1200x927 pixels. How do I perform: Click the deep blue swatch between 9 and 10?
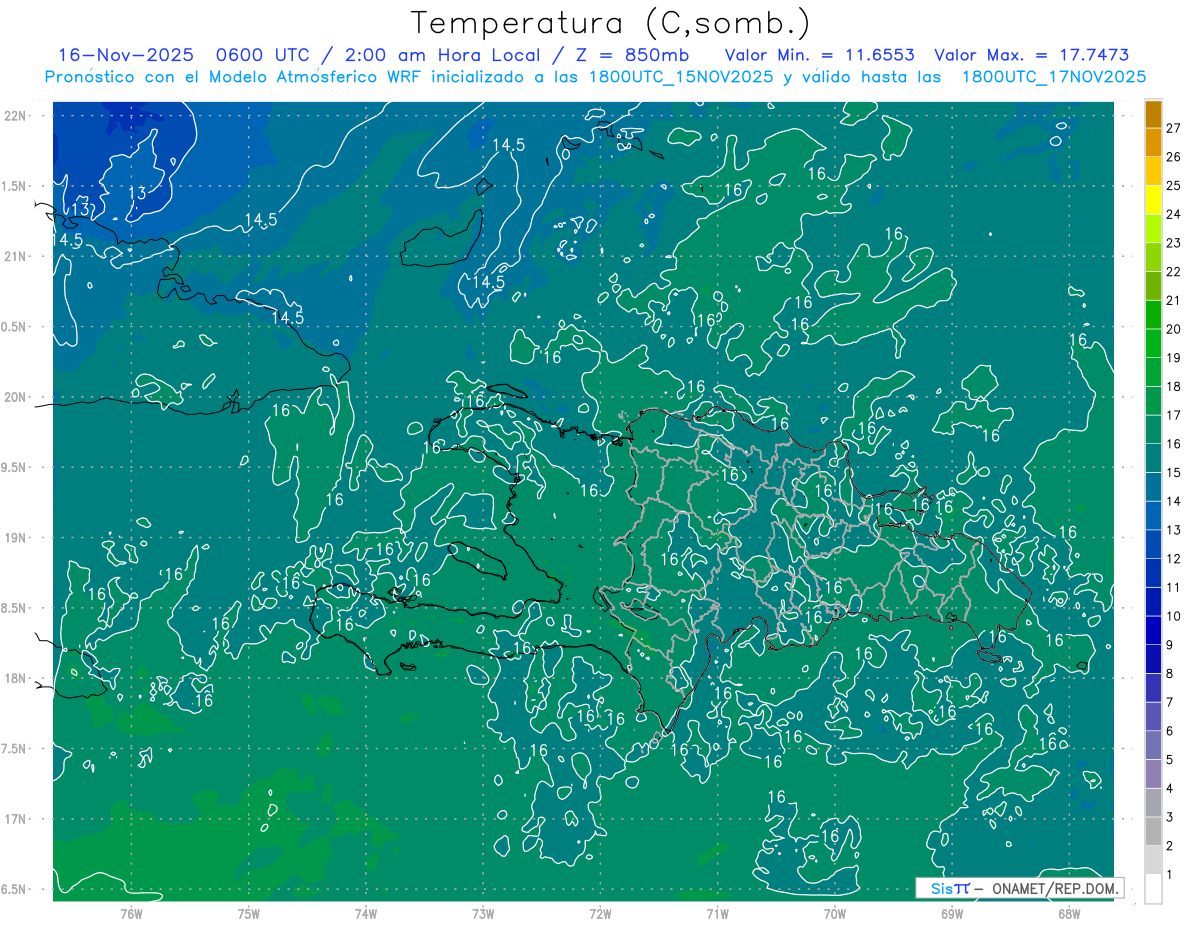click(x=1154, y=630)
